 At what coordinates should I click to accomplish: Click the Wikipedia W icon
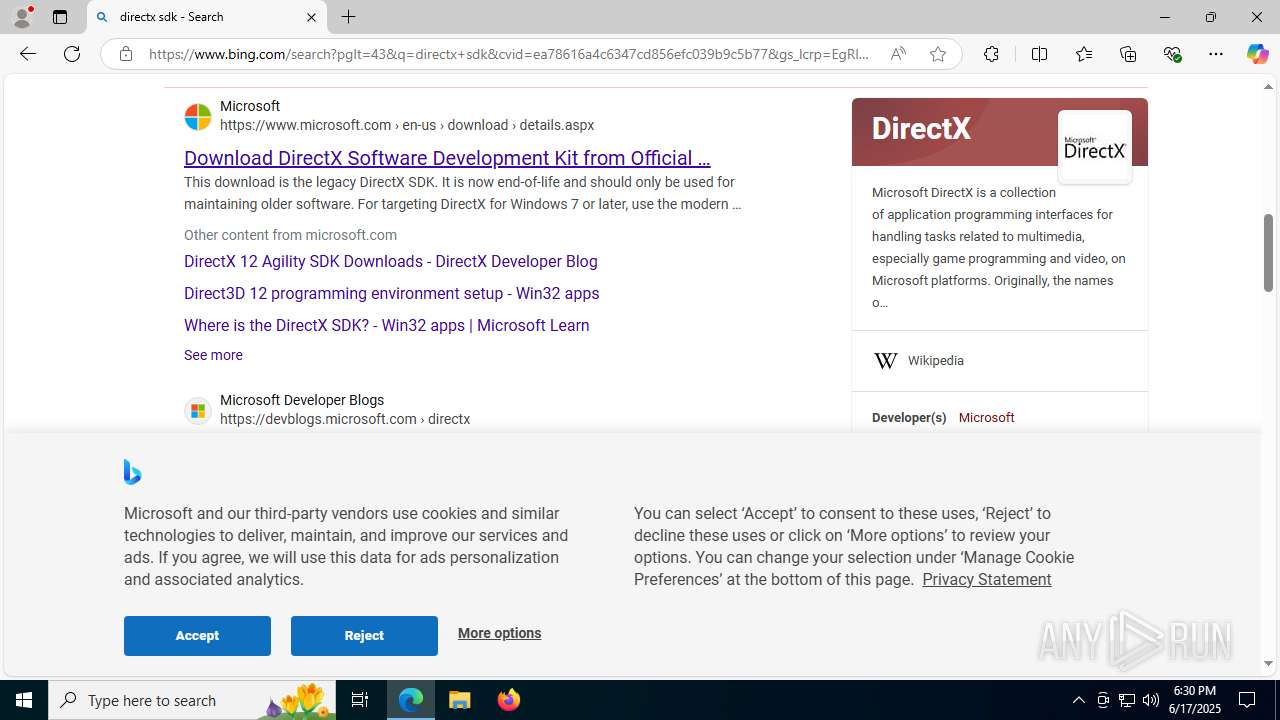(x=885, y=361)
